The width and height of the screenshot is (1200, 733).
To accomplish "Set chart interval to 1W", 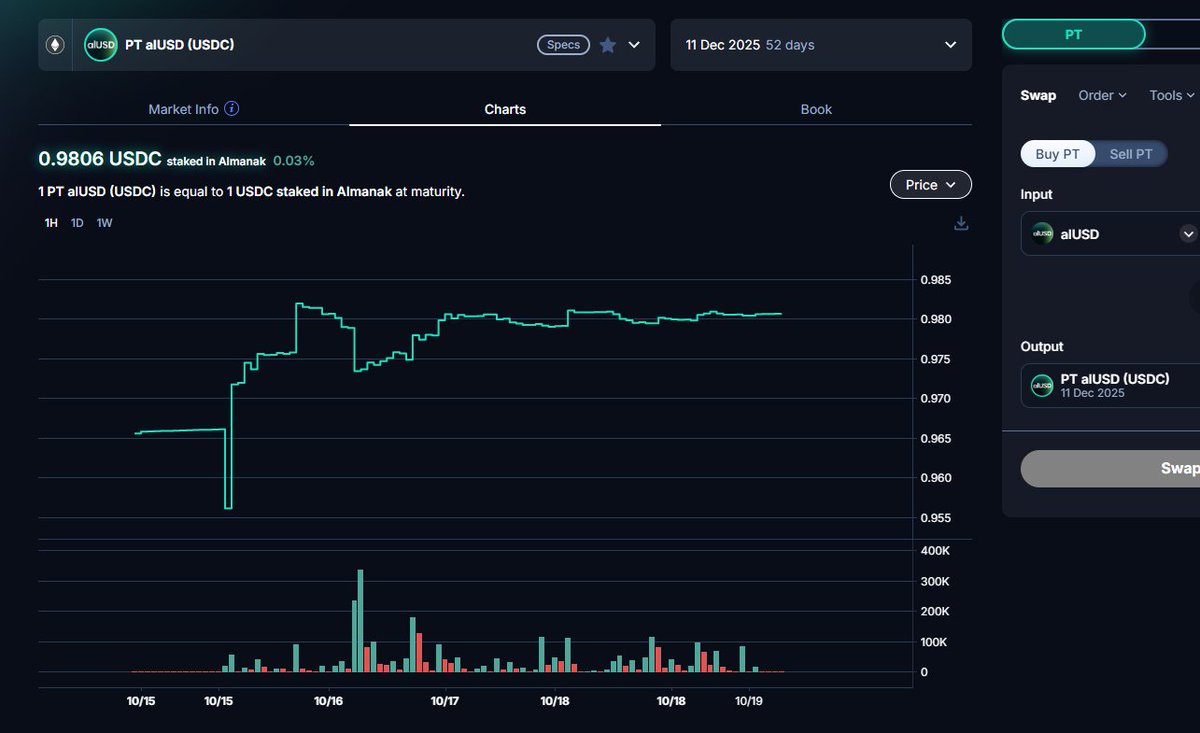I will [104, 223].
